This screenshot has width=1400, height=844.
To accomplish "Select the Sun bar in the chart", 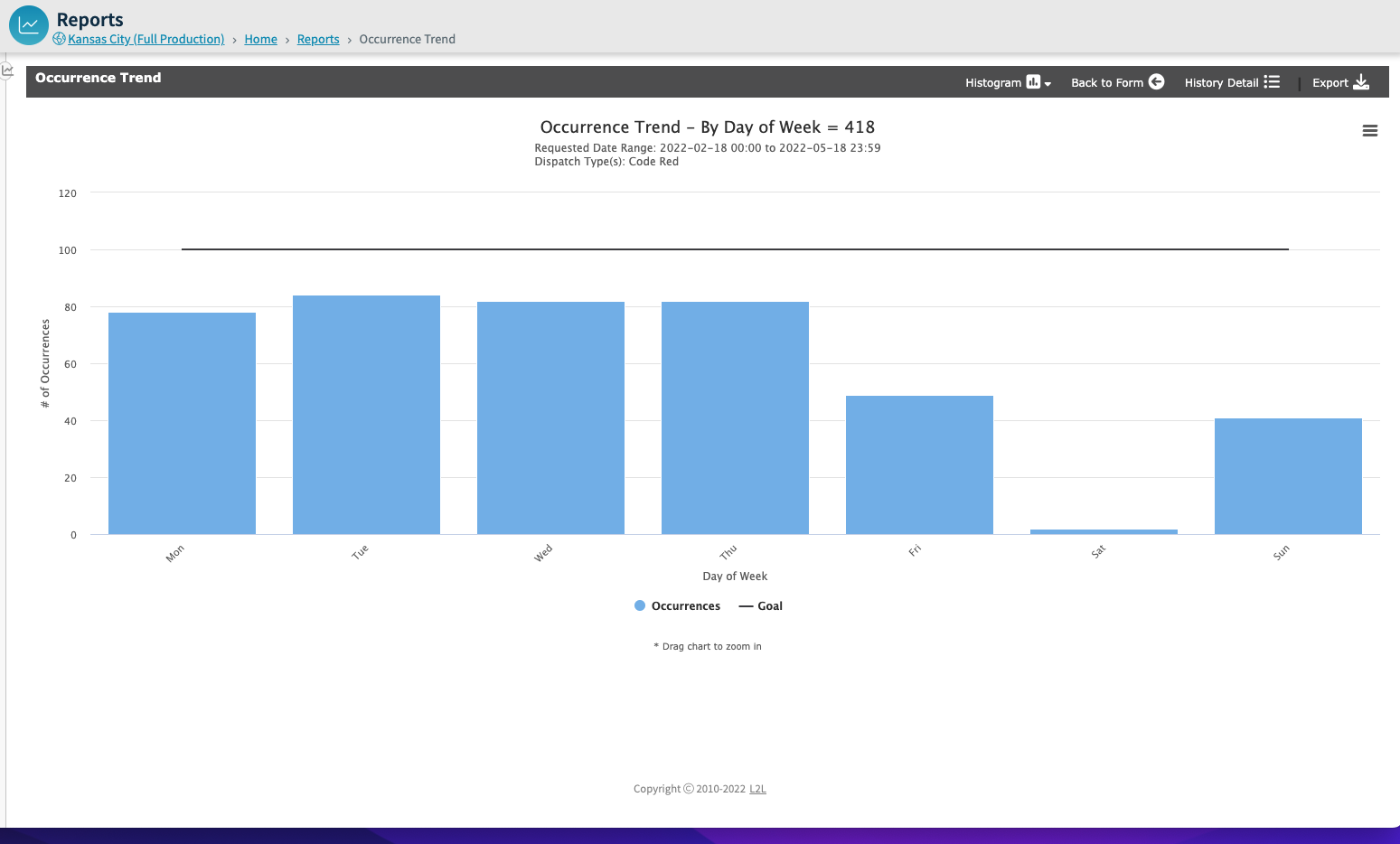I will [x=1288, y=476].
